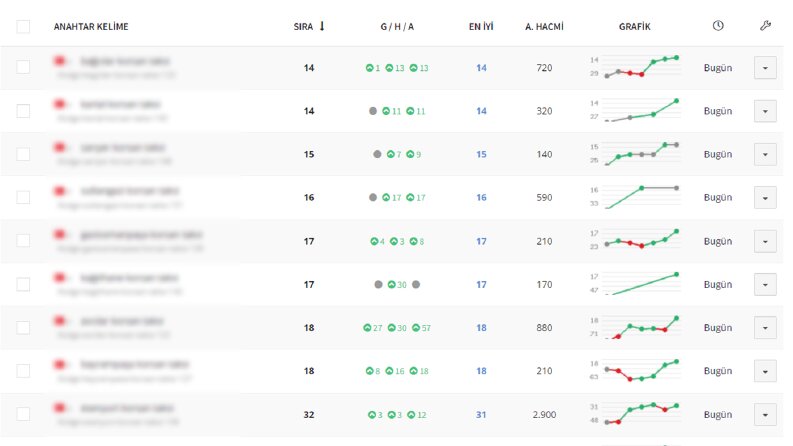Viewport: 793px width, 446px height.
Task: Click the green up-arrow beside 16 in G/H/A column
Action: [389, 371]
